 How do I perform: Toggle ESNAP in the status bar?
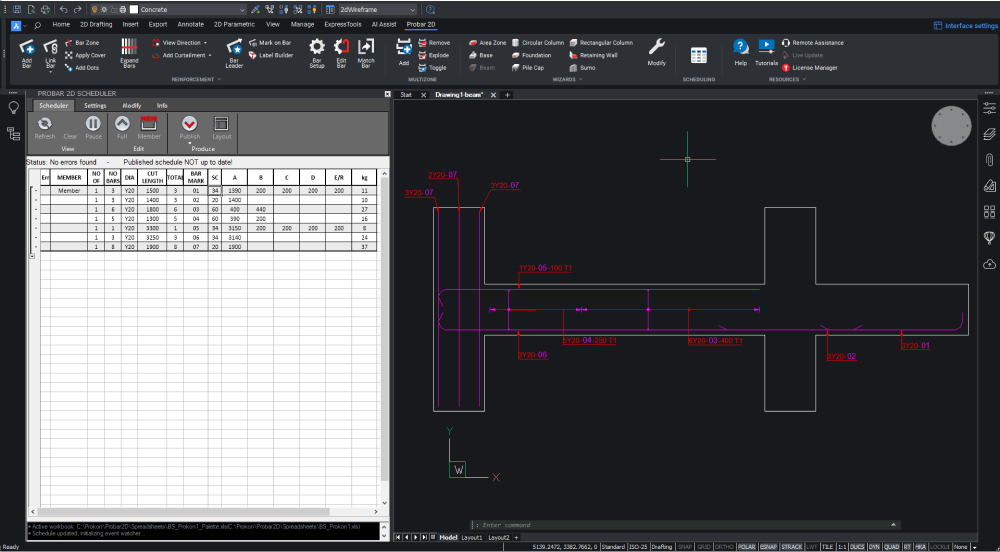coord(768,547)
